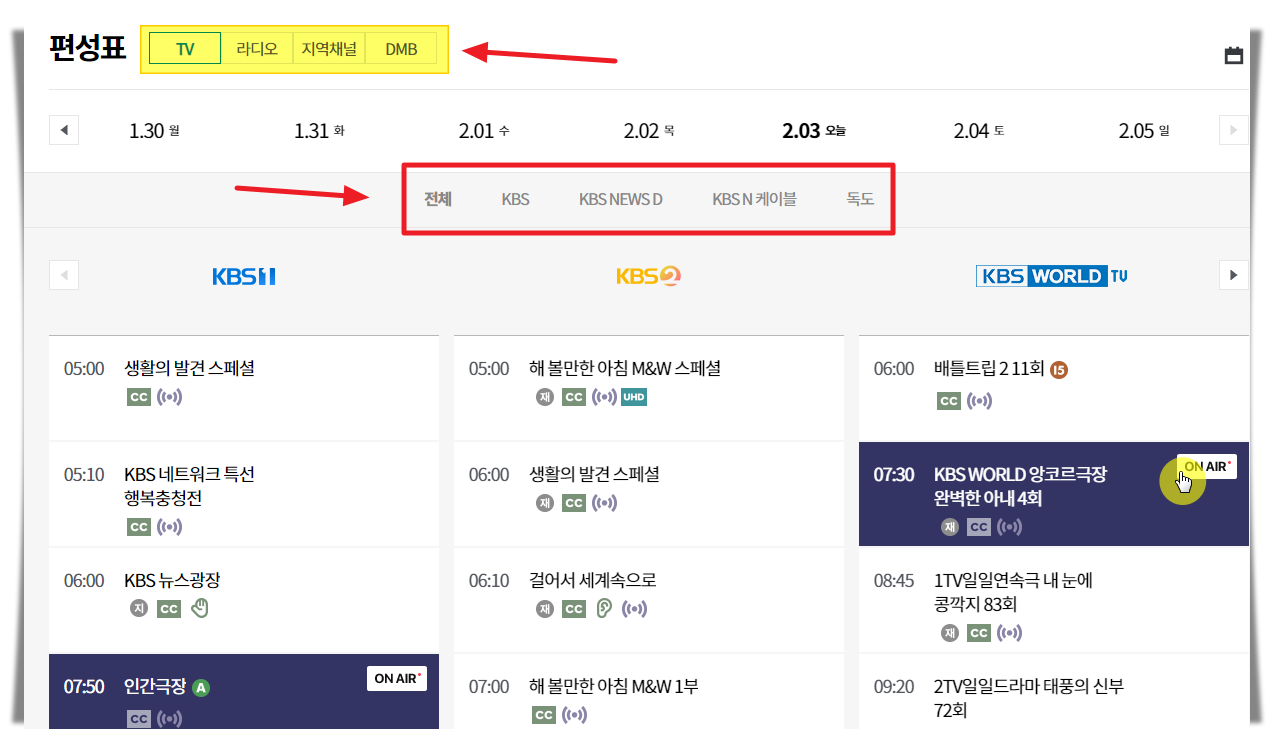Click ON AIR button on KBS WORLD 앙코르극장
The image size is (1274, 753).
click(x=1207, y=467)
